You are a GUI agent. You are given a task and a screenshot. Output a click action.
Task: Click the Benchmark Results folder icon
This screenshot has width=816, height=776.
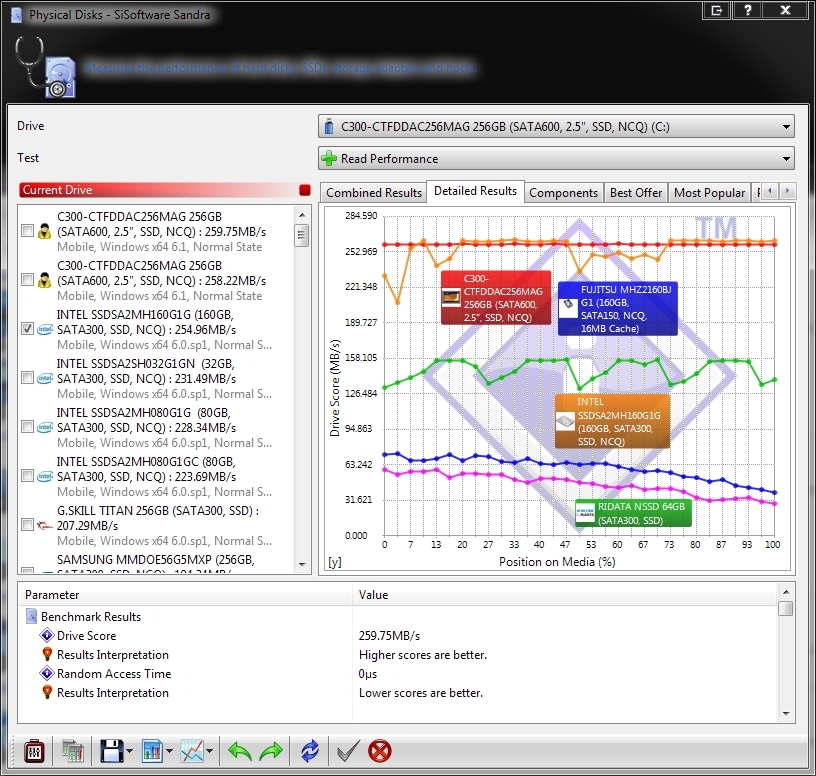click(x=32, y=616)
